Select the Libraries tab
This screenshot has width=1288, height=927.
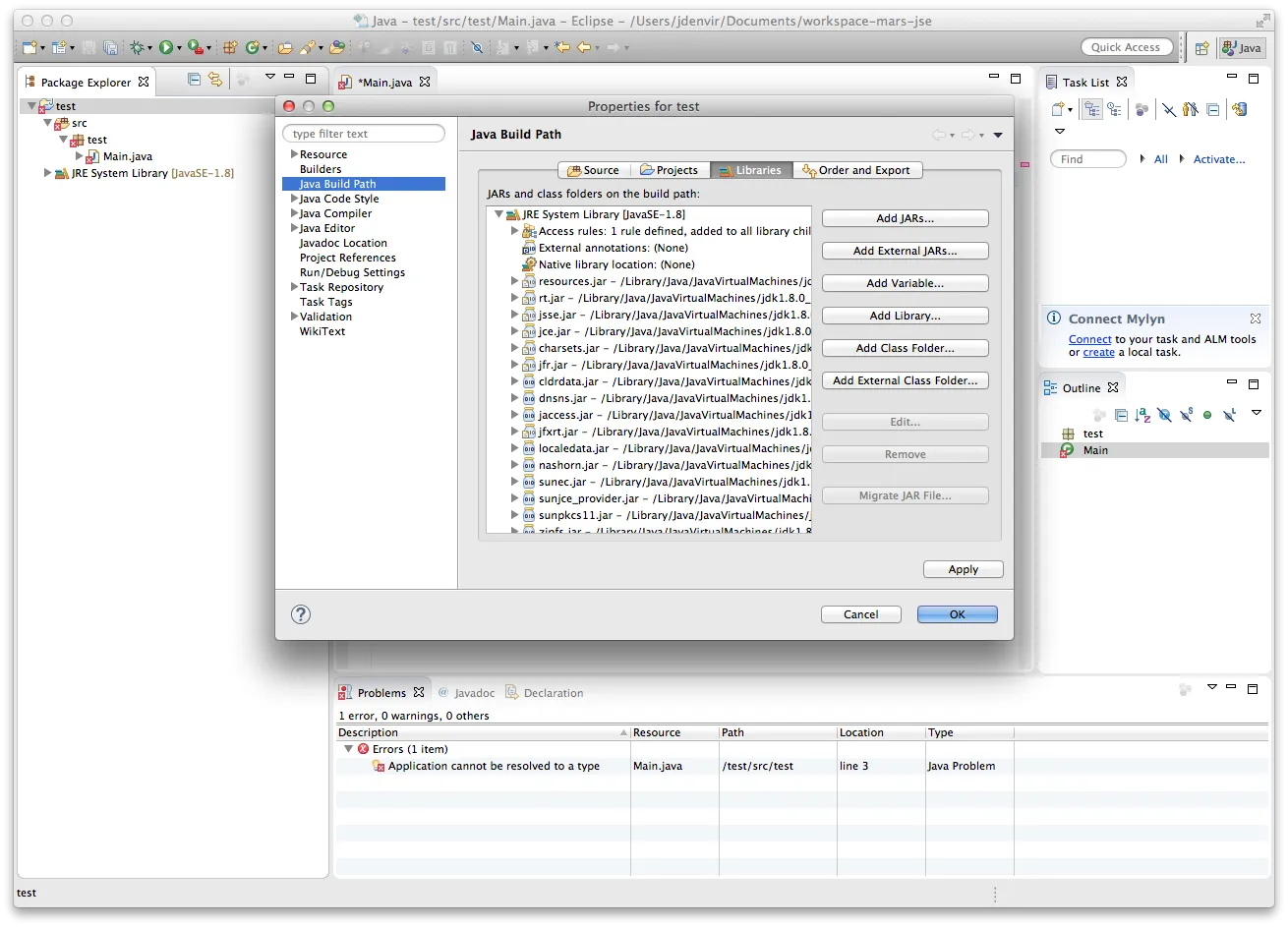click(x=751, y=170)
